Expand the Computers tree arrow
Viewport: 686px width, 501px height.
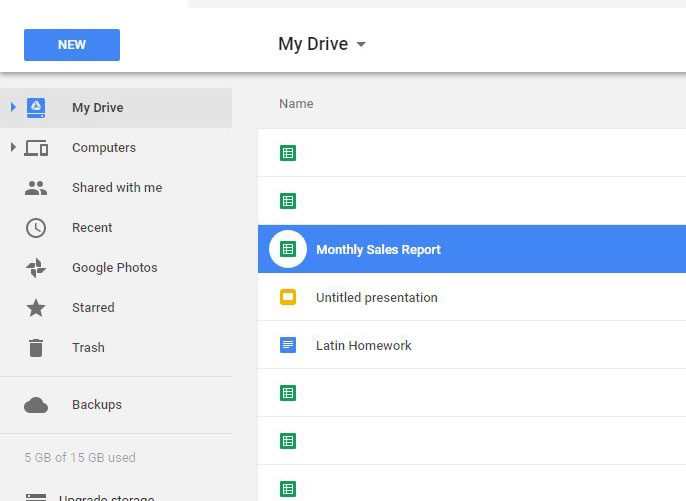(x=13, y=147)
